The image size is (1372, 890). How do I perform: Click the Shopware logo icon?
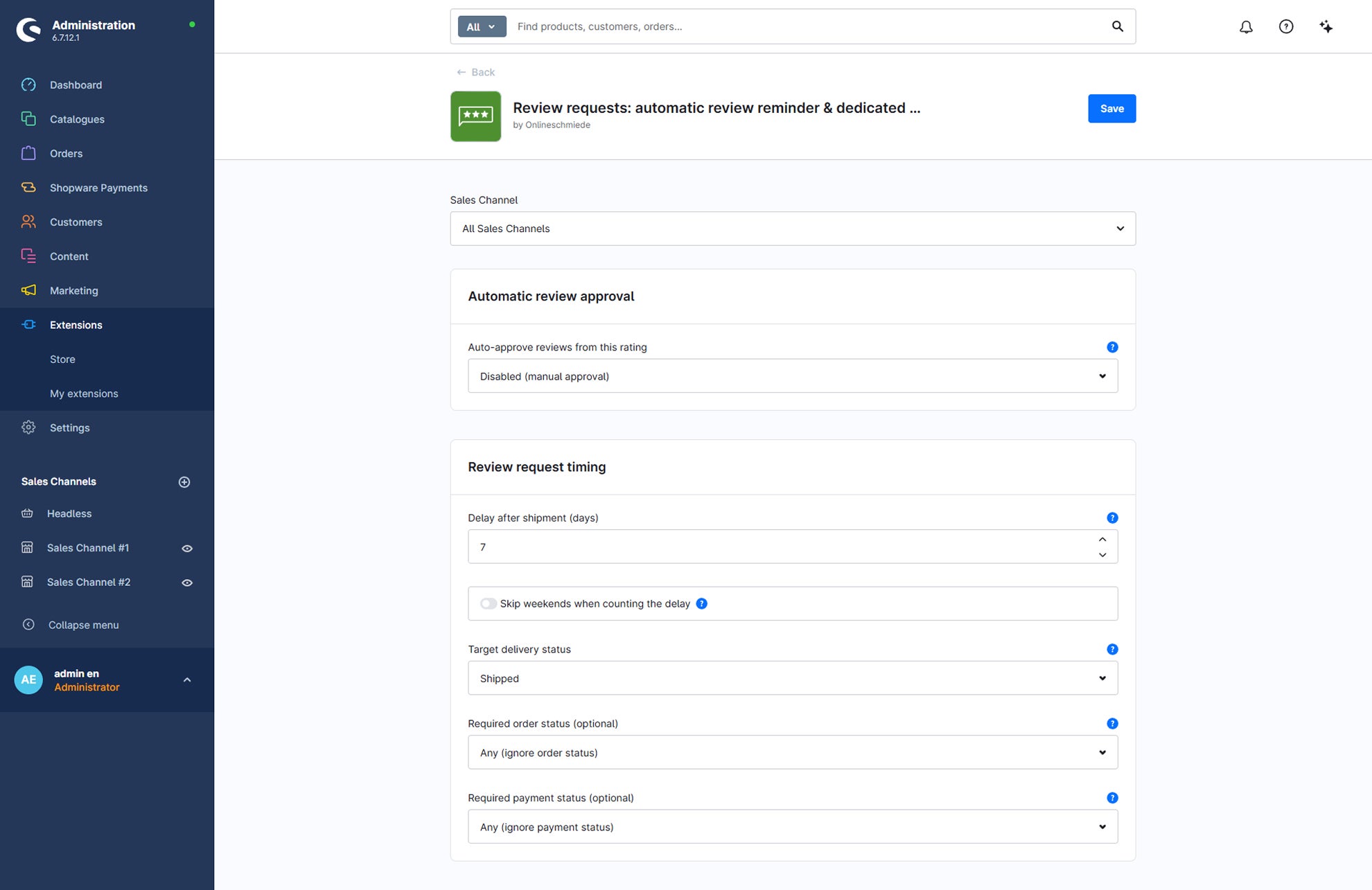(x=28, y=30)
